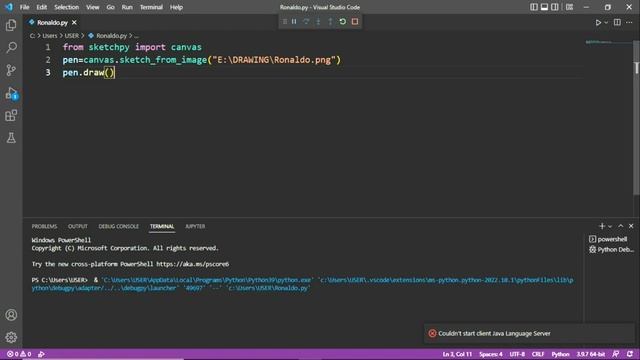
Task: Maximize the panel size chevron
Action: tap(620, 226)
